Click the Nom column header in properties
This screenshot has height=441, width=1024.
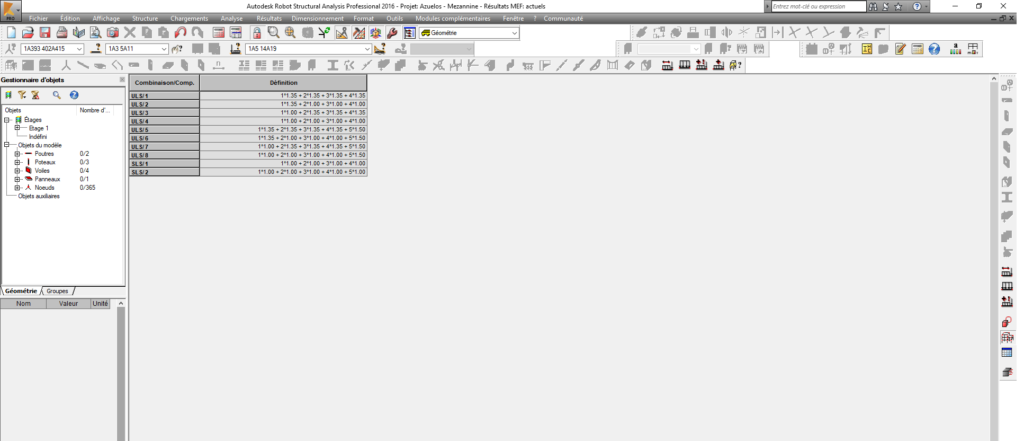coord(24,304)
